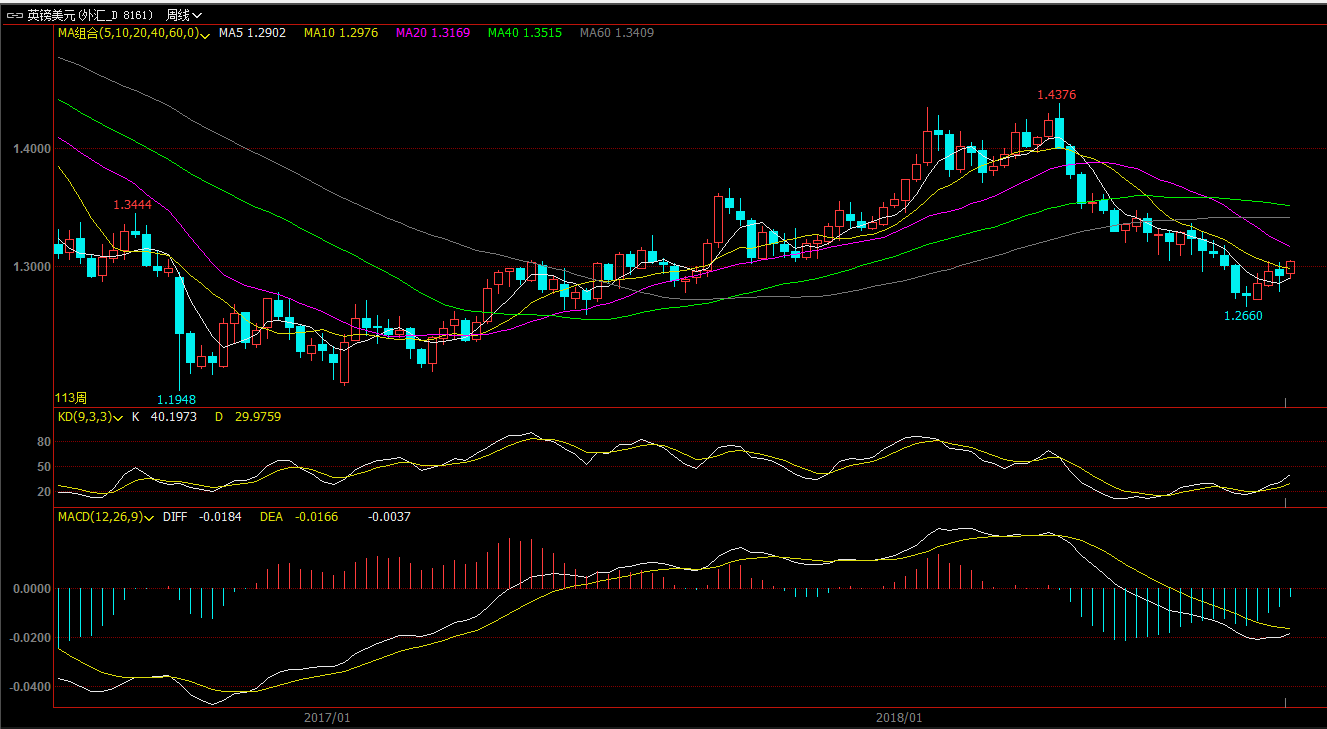1327x729 pixels.
Task: Click the 2017/01 date on time axis
Action: 327,718
